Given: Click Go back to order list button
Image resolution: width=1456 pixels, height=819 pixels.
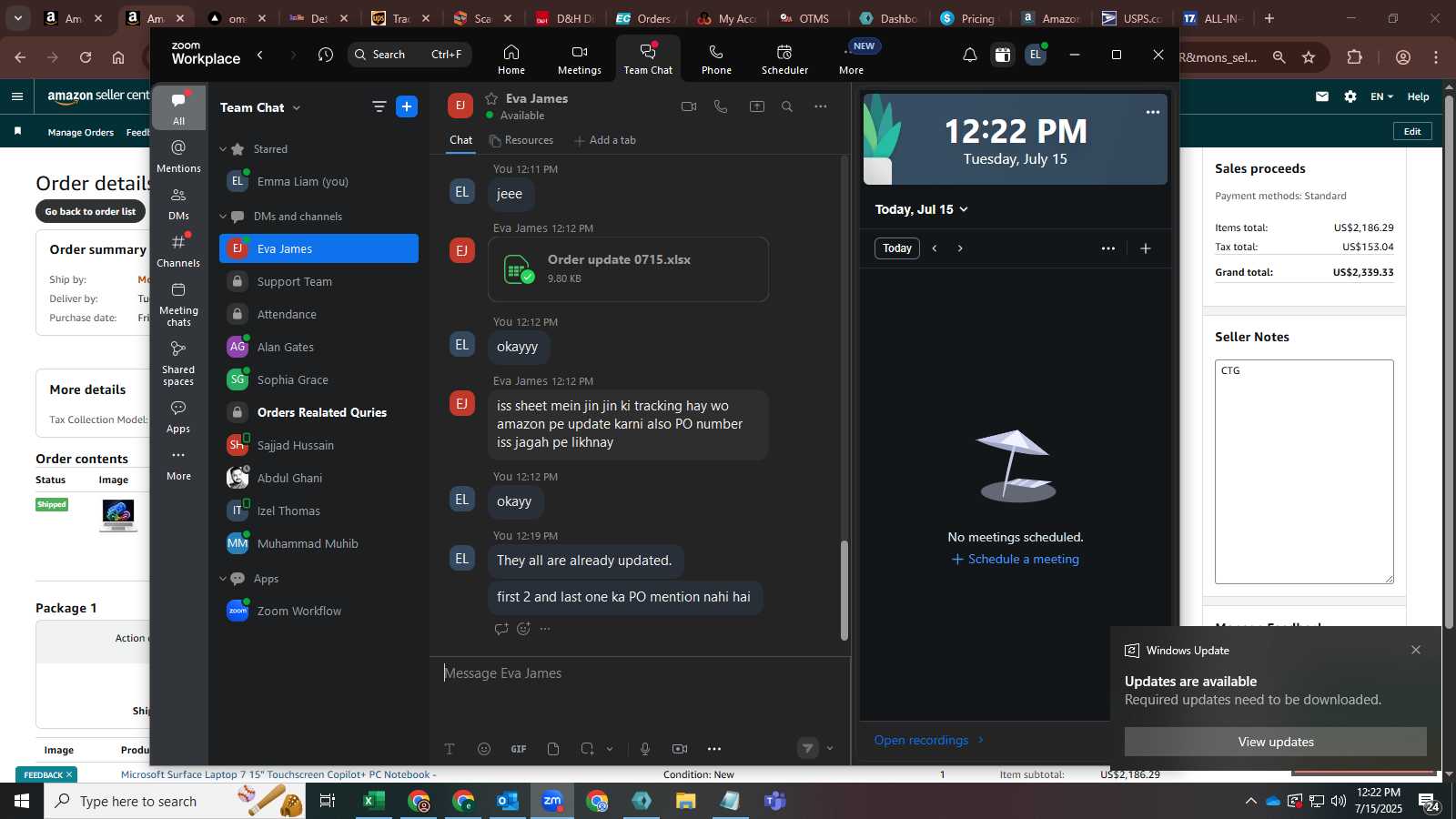Looking at the screenshot, I should tap(91, 211).
